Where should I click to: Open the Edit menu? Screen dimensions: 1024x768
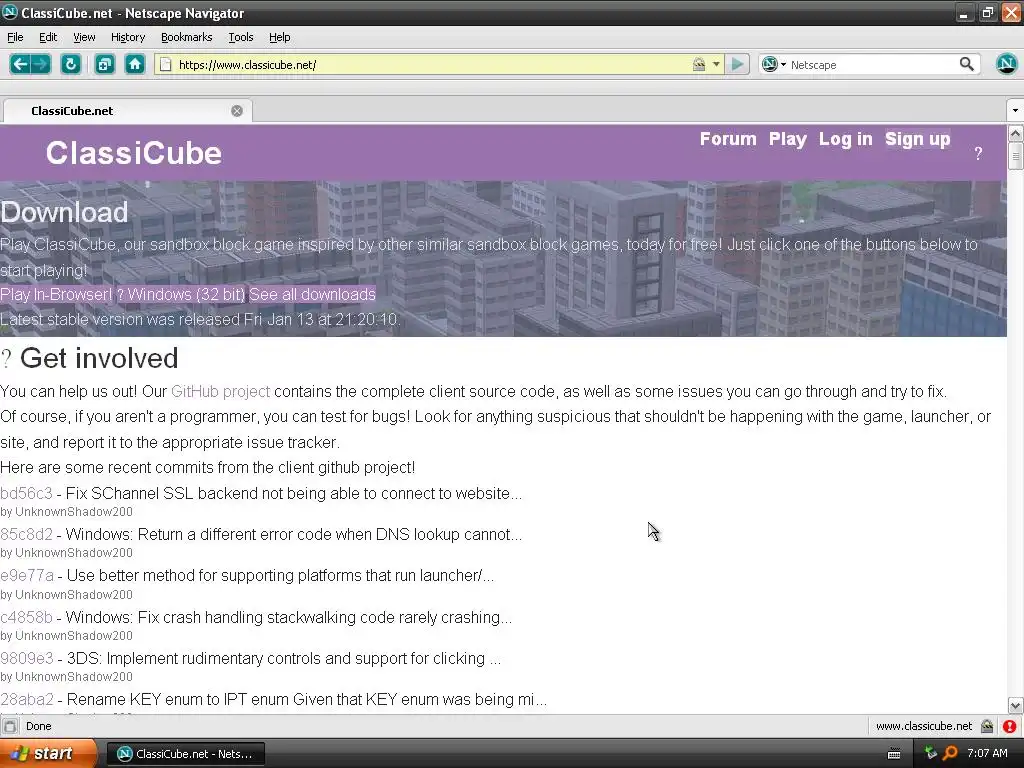point(48,37)
